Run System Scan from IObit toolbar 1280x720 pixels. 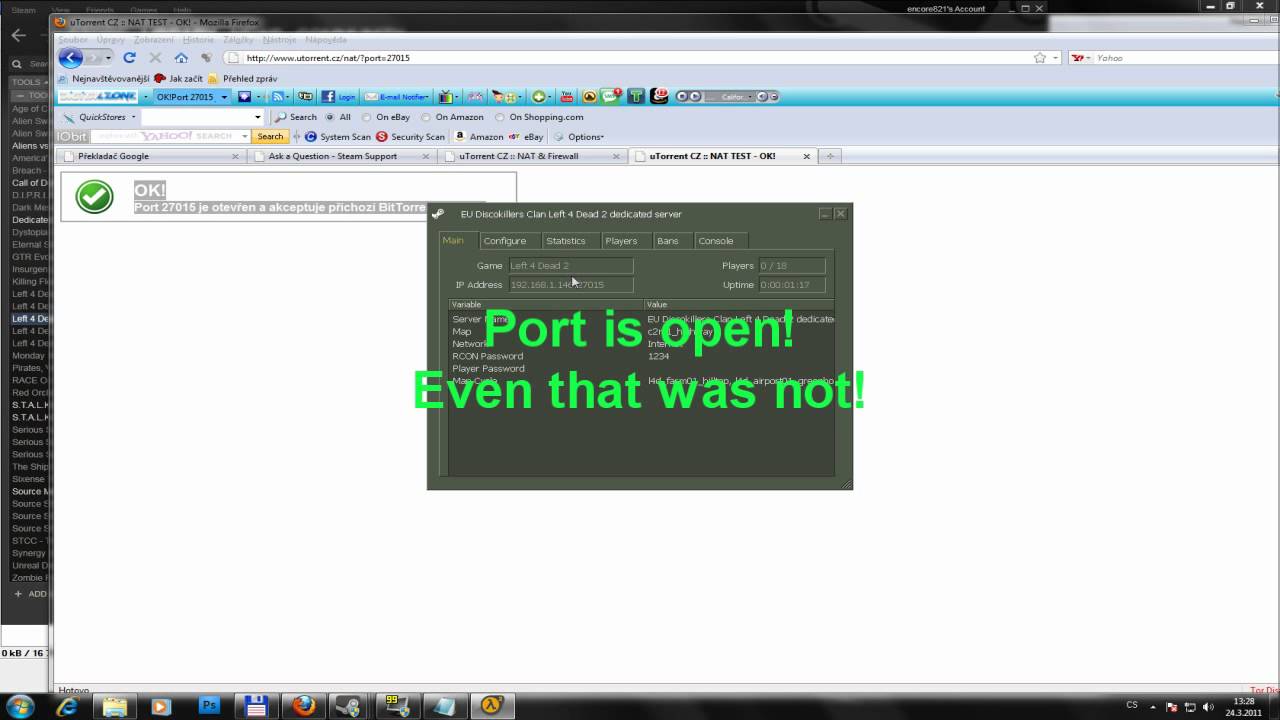(x=337, y=136)
